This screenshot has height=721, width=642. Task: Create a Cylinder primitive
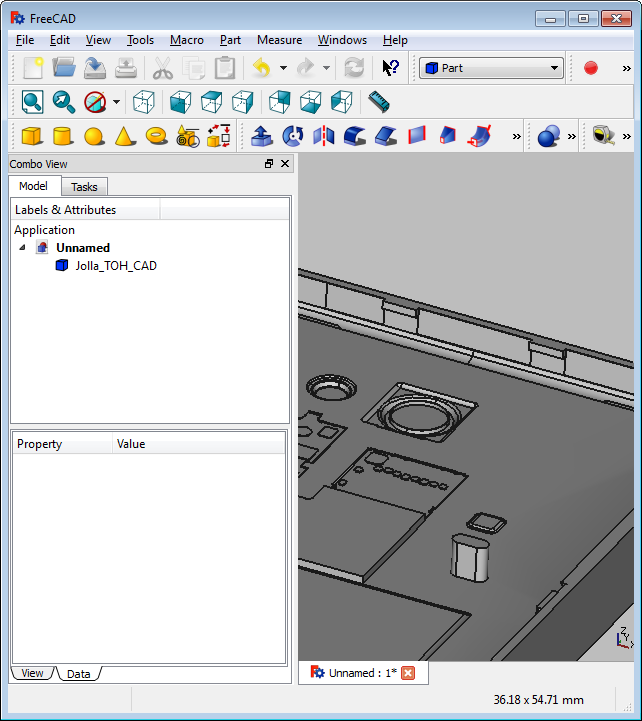pos(63,136)
